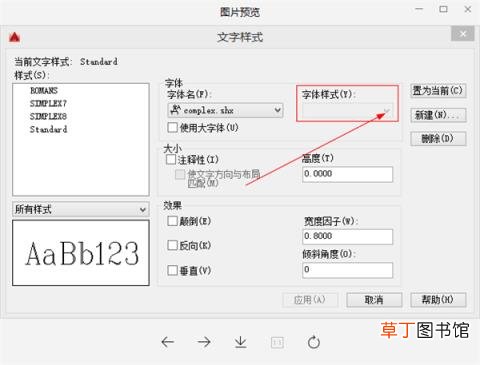
Task: Rotate the previewed image
Action: [314, 342]
